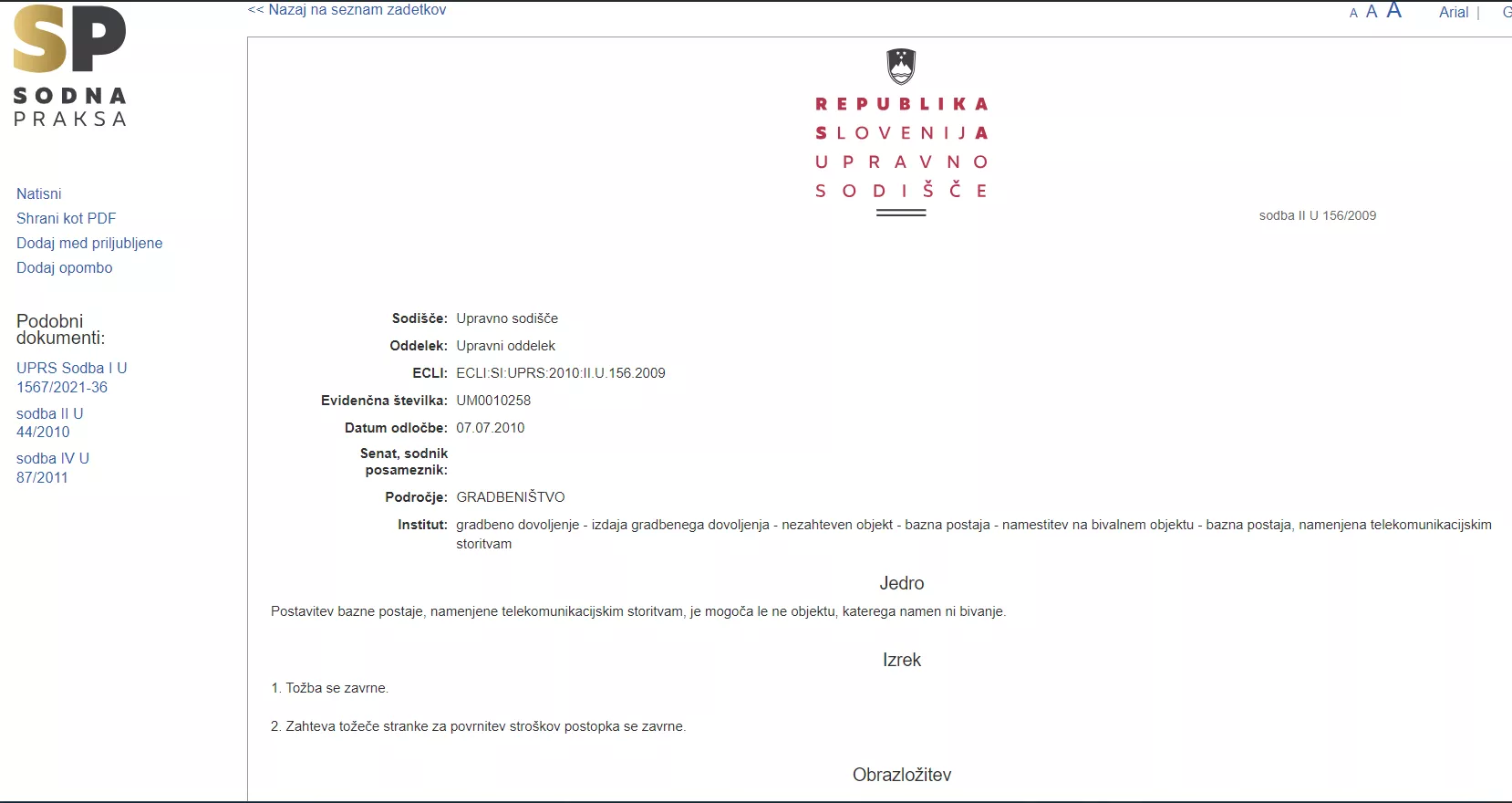Add document with Dodaj med priljubljene
This screenshot has width=1512, height=803.
click(x=89, y=243)
